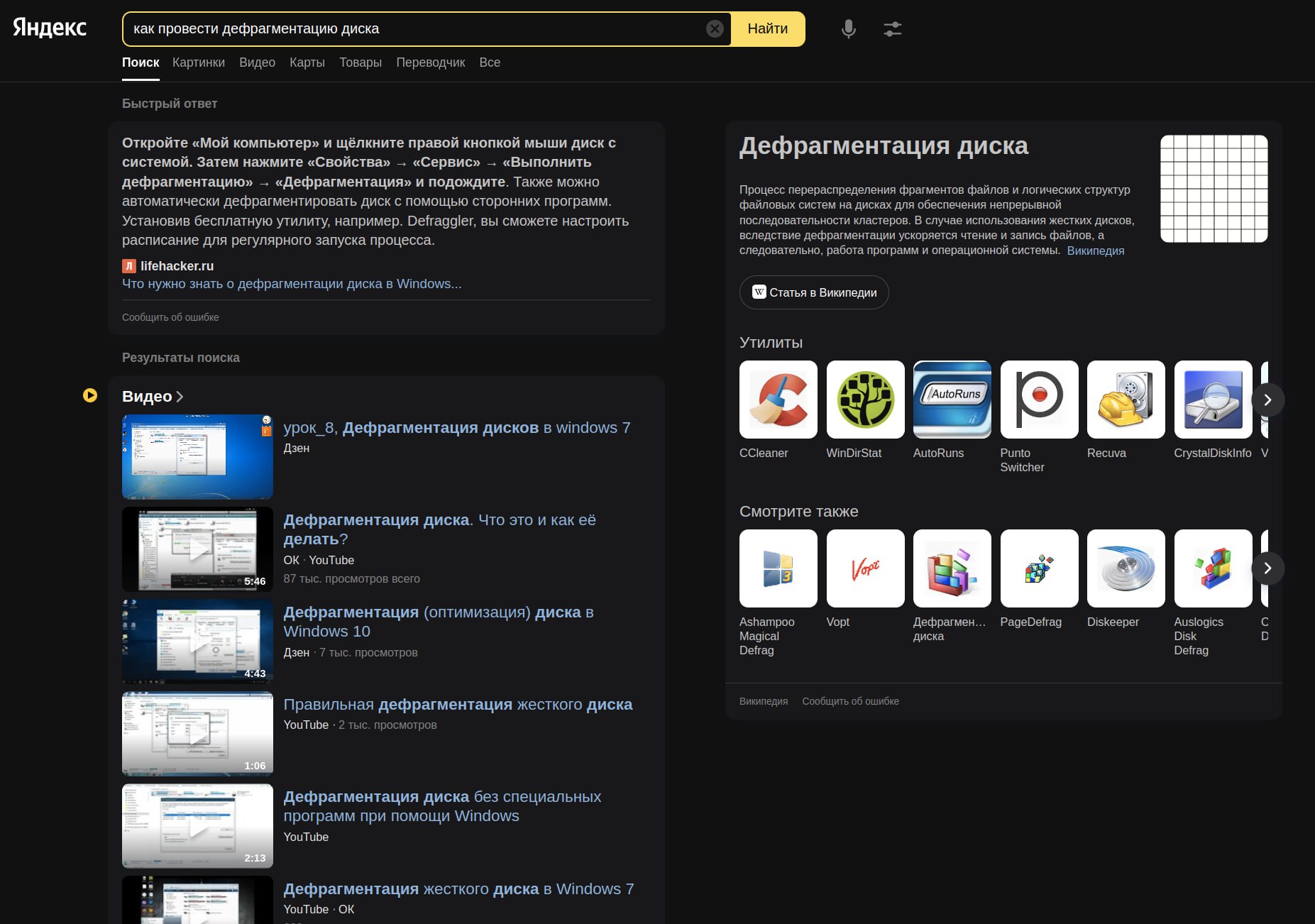Switch to the Видео tab

[257, 62]
